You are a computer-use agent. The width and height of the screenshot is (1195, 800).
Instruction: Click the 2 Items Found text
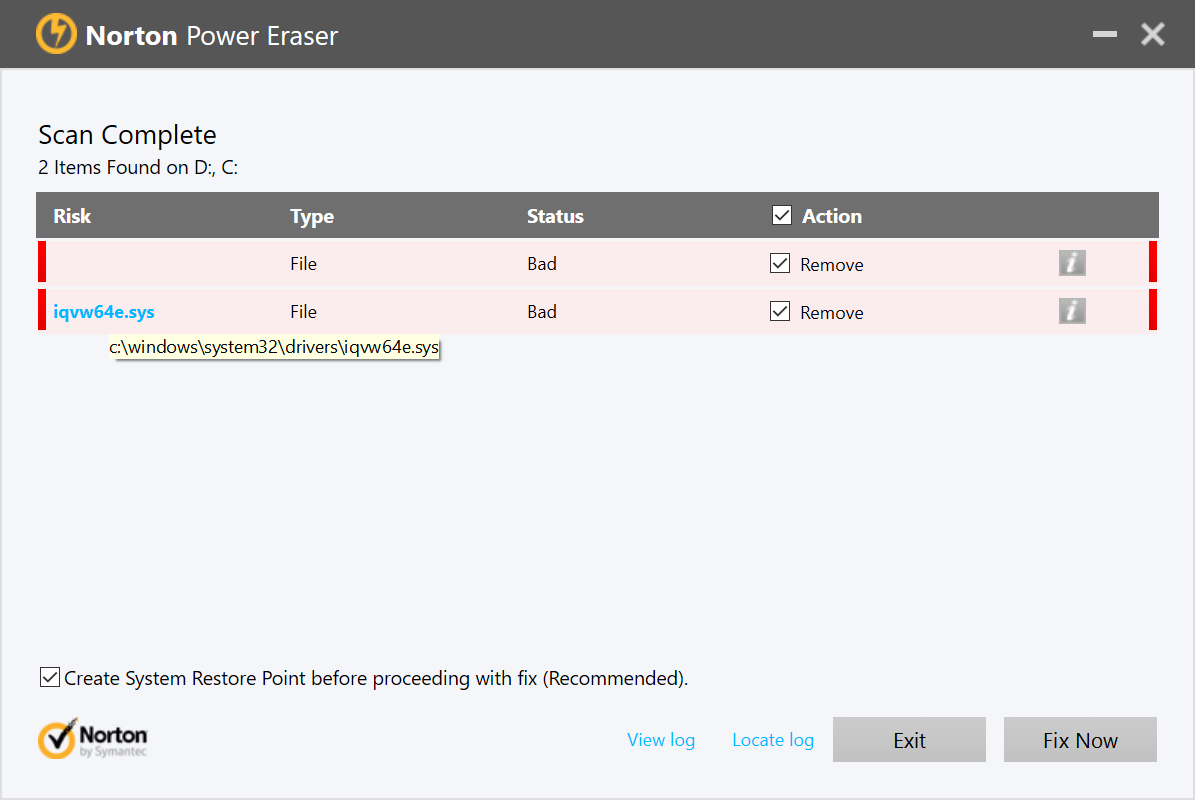pyautogui.click(x=138, y=168)
